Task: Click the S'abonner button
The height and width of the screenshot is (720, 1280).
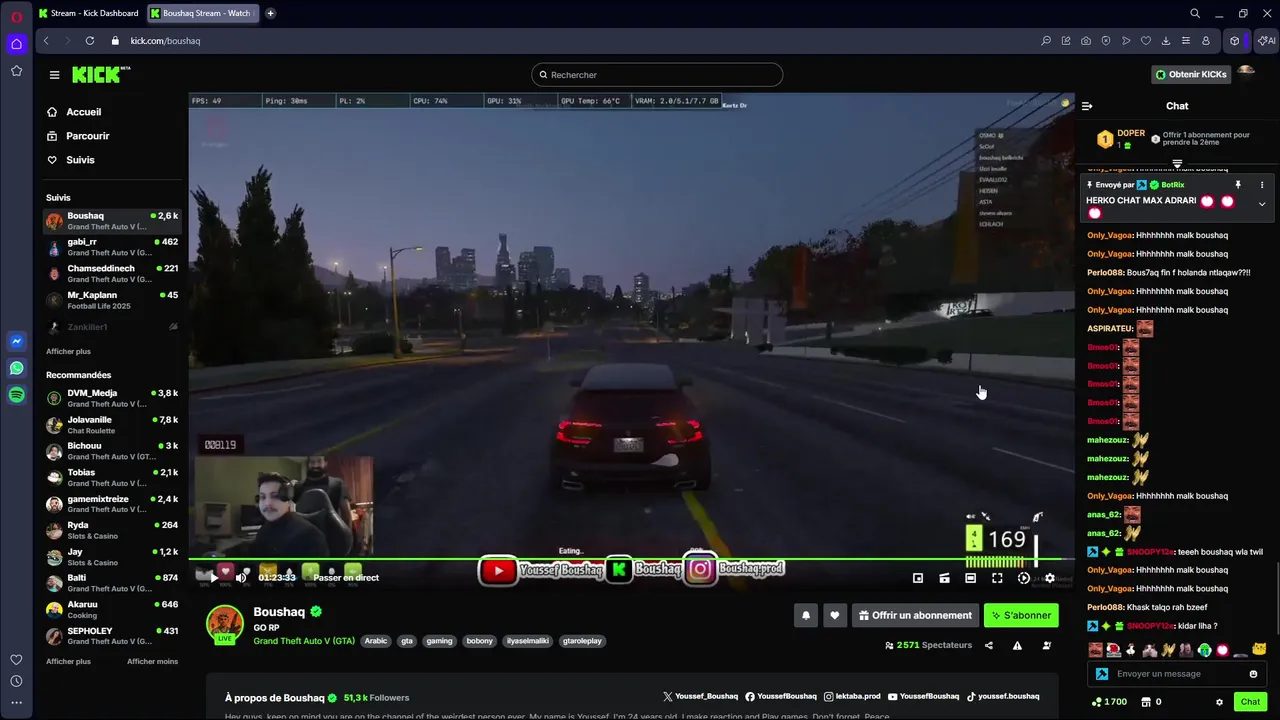Action: click(1021, 615)
